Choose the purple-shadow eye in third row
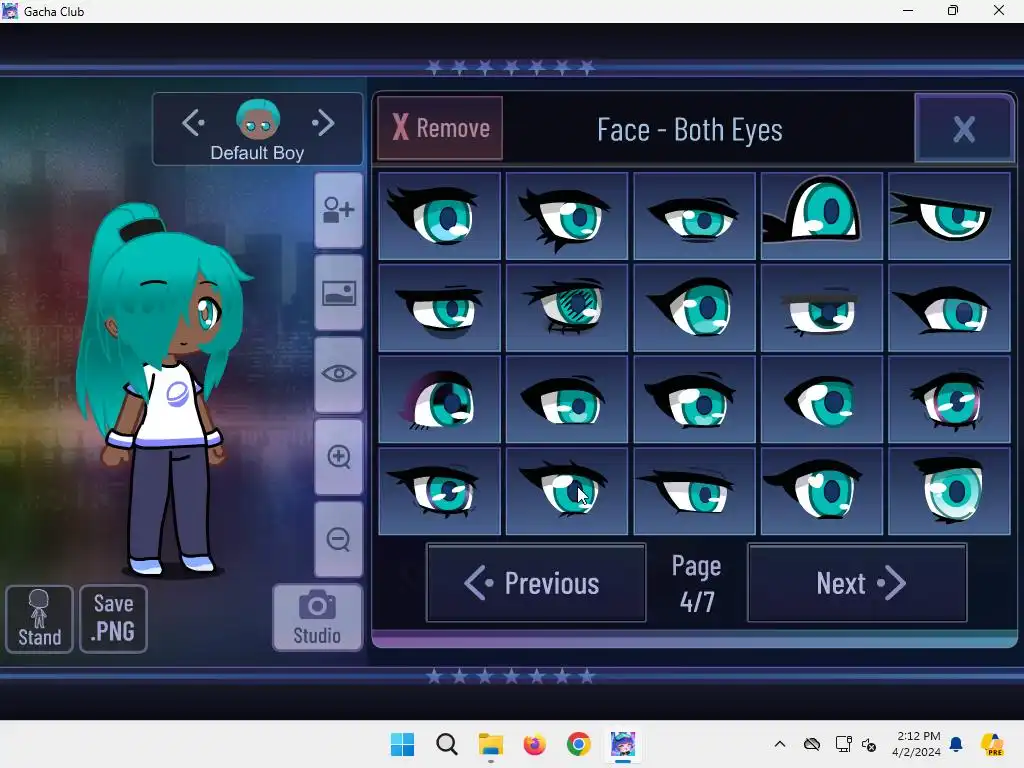Image resolution: width=1024 pixels, height=768 pixels. tap(440, 399)
